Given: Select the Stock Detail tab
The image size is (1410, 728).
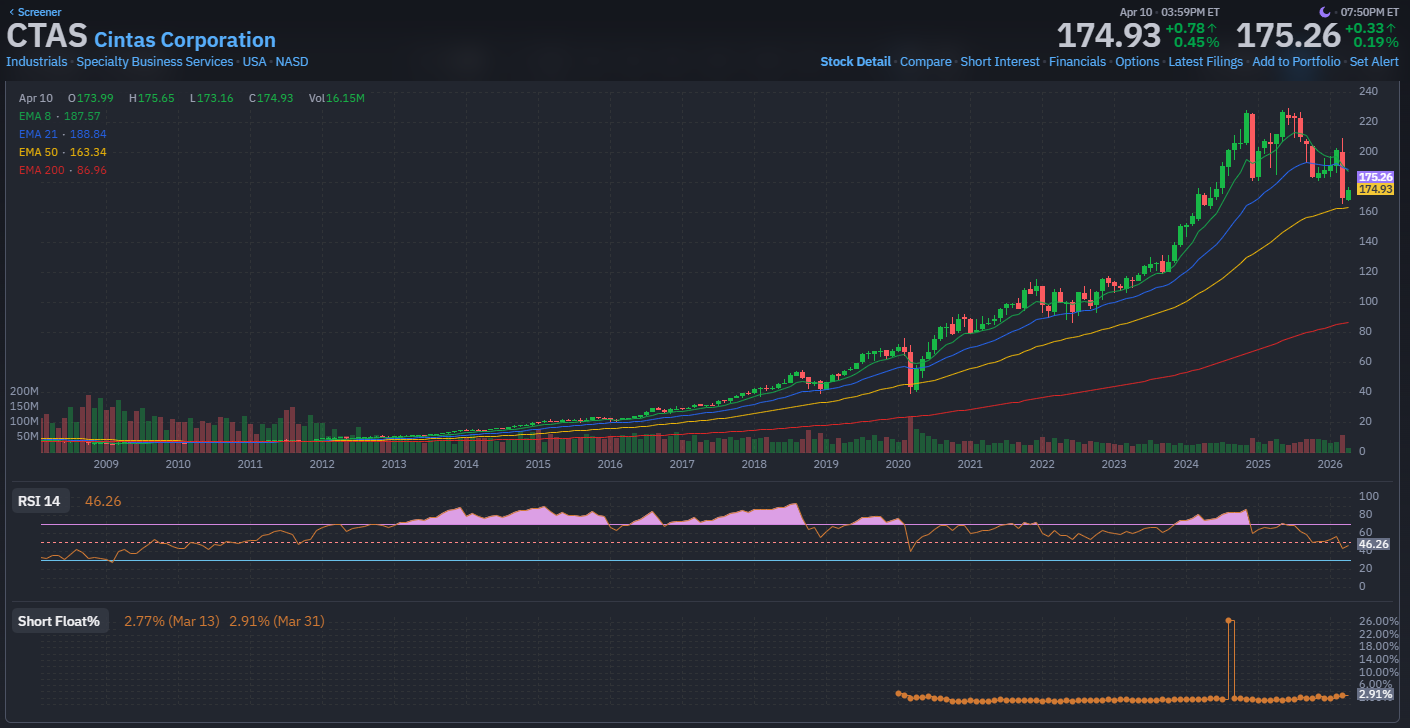Looking at the screenshot, I should coord(855,62).
